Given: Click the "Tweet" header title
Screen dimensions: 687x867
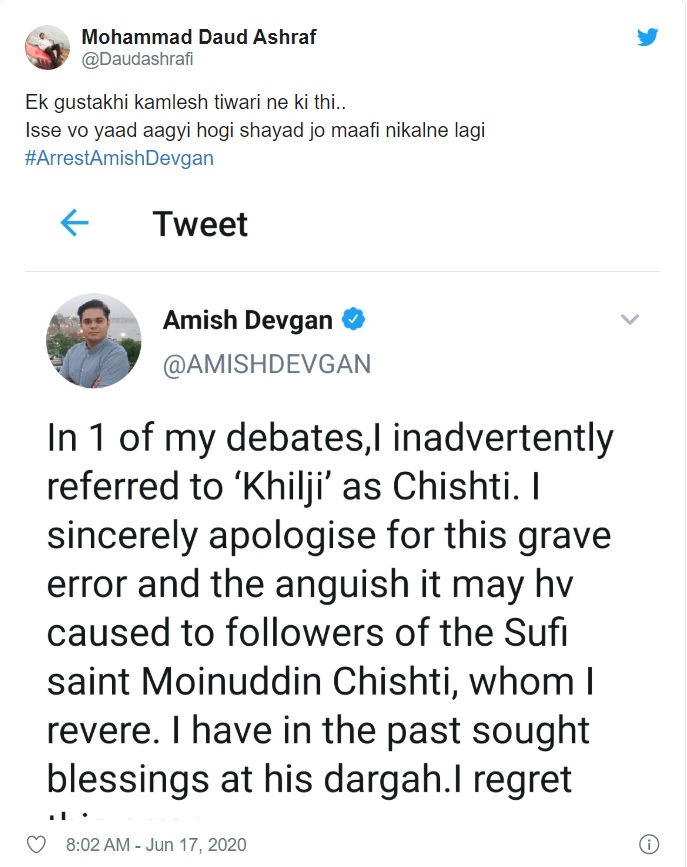Looking at the screenshot, I should (200, 223).
